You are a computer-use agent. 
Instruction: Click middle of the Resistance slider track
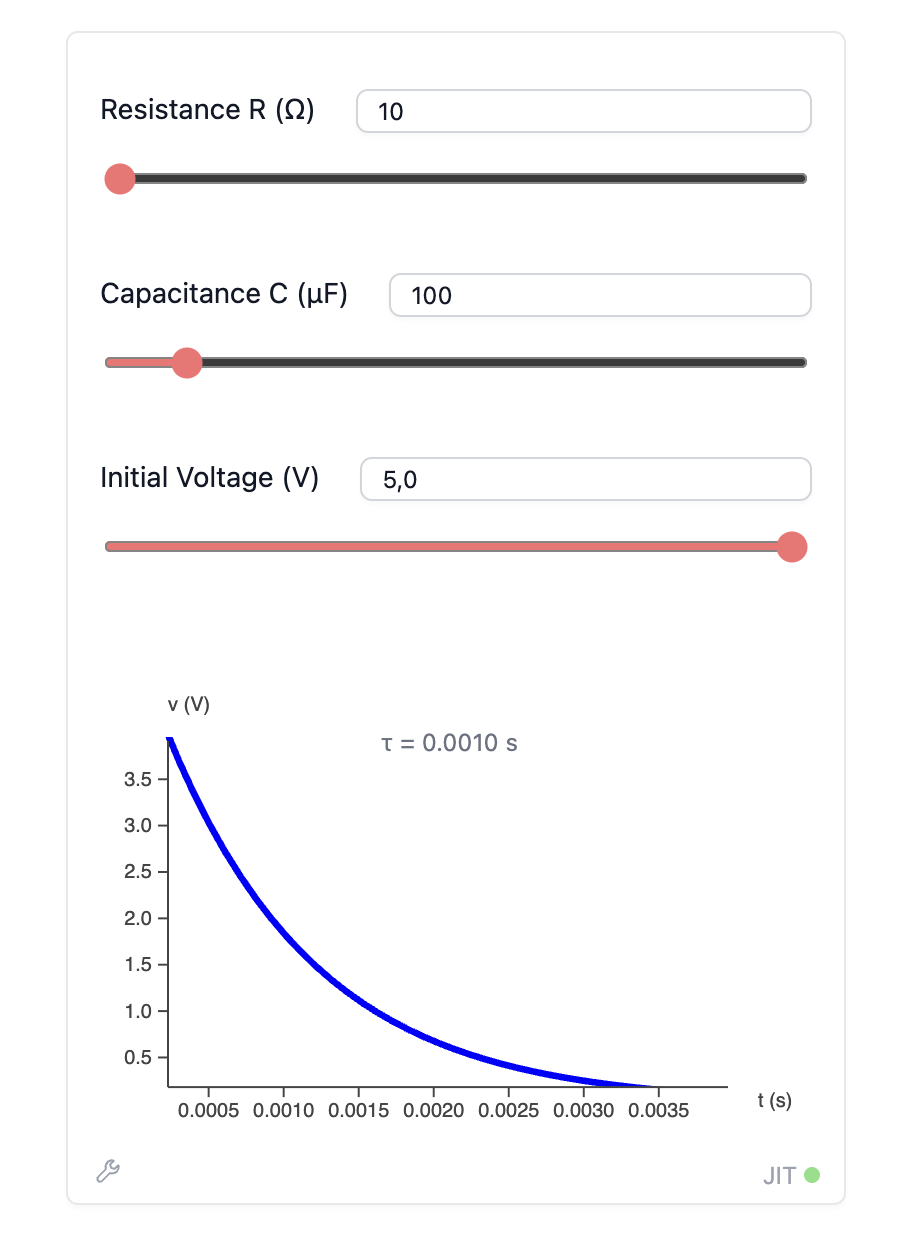456,179
